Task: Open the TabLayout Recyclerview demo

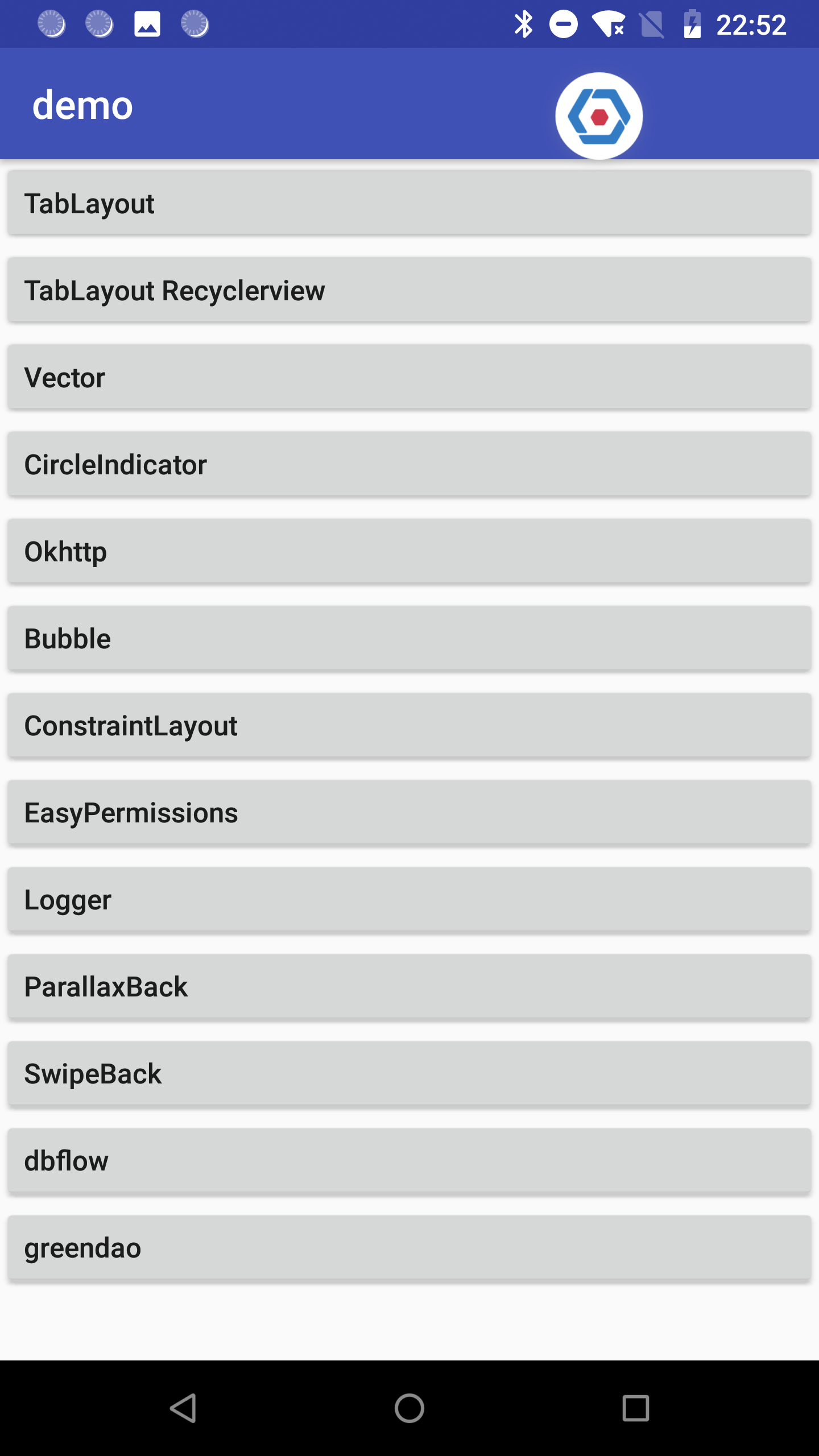Action: [x=408, y=289]
